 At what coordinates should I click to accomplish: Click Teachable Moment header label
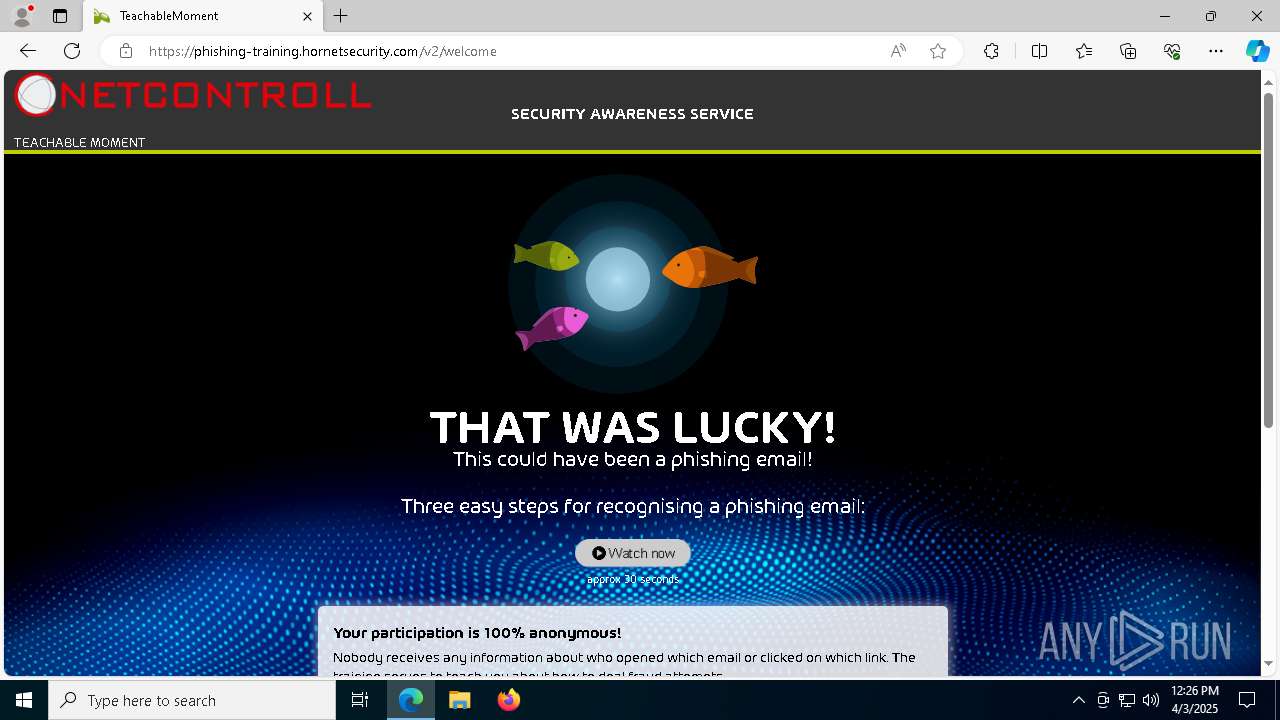[80, 142]
